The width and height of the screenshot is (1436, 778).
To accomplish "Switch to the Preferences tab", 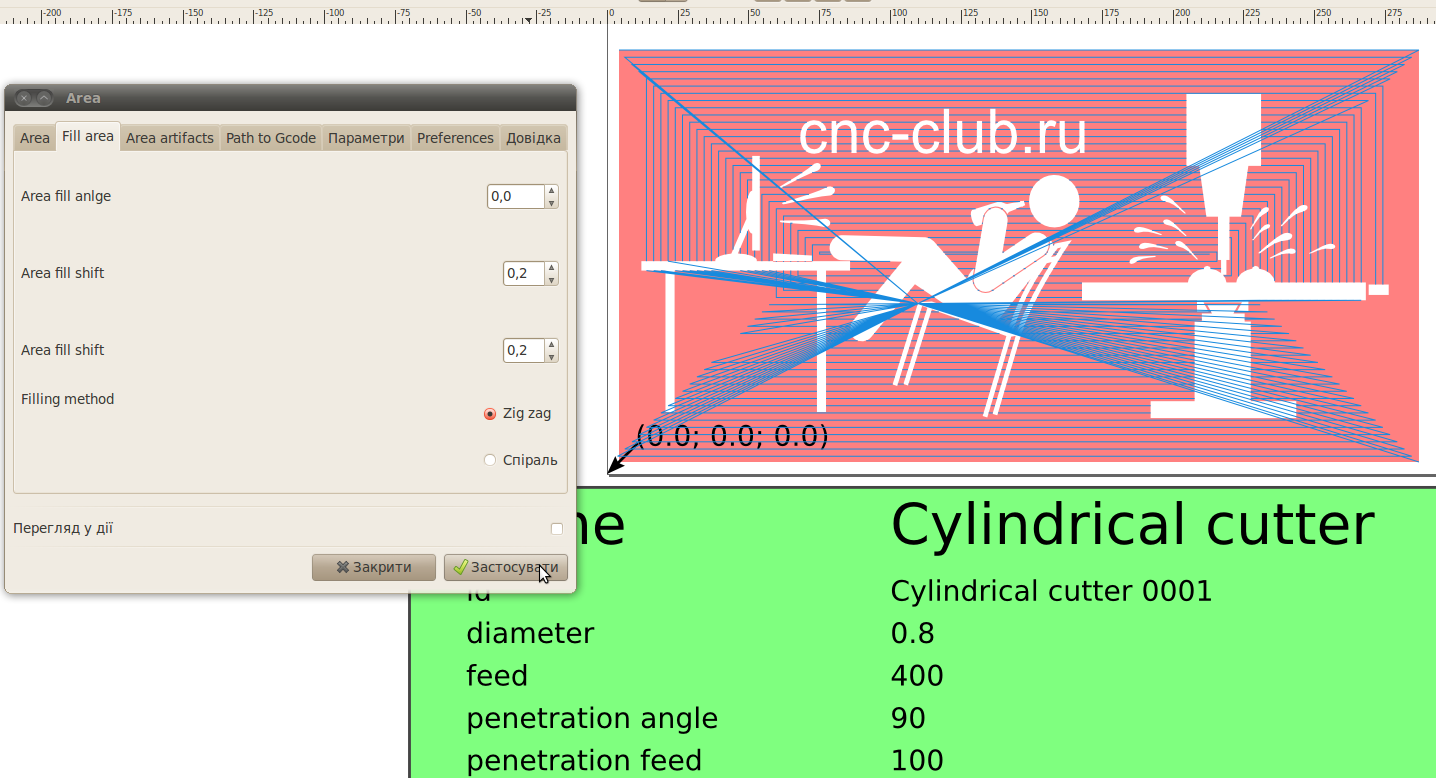I will 455,138.
